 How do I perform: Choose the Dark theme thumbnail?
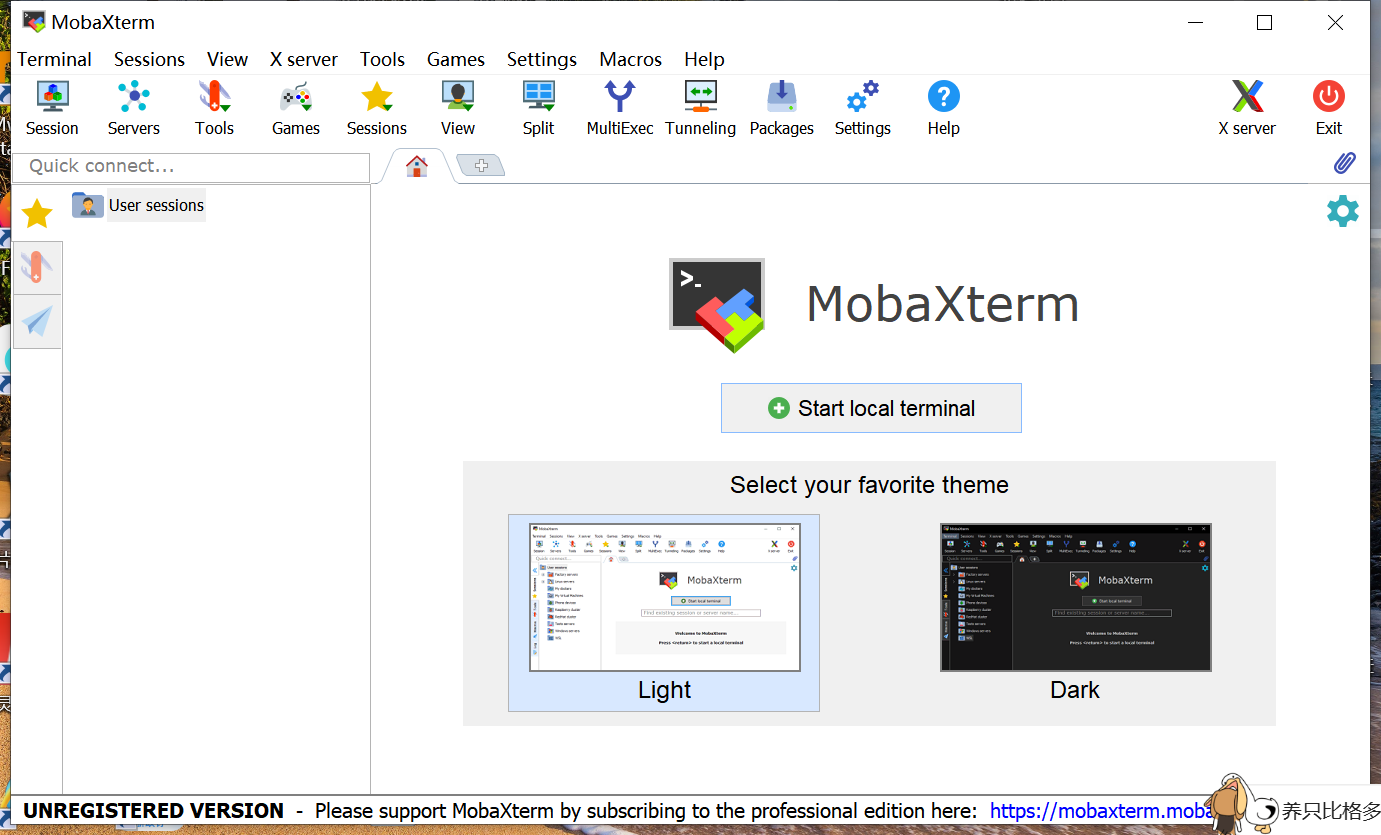click(1075, 597)
